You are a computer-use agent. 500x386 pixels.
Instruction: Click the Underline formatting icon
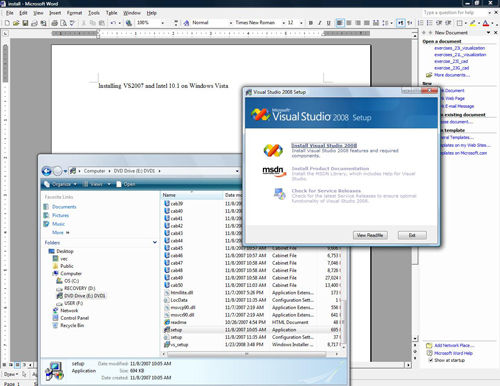coord(329,23)
